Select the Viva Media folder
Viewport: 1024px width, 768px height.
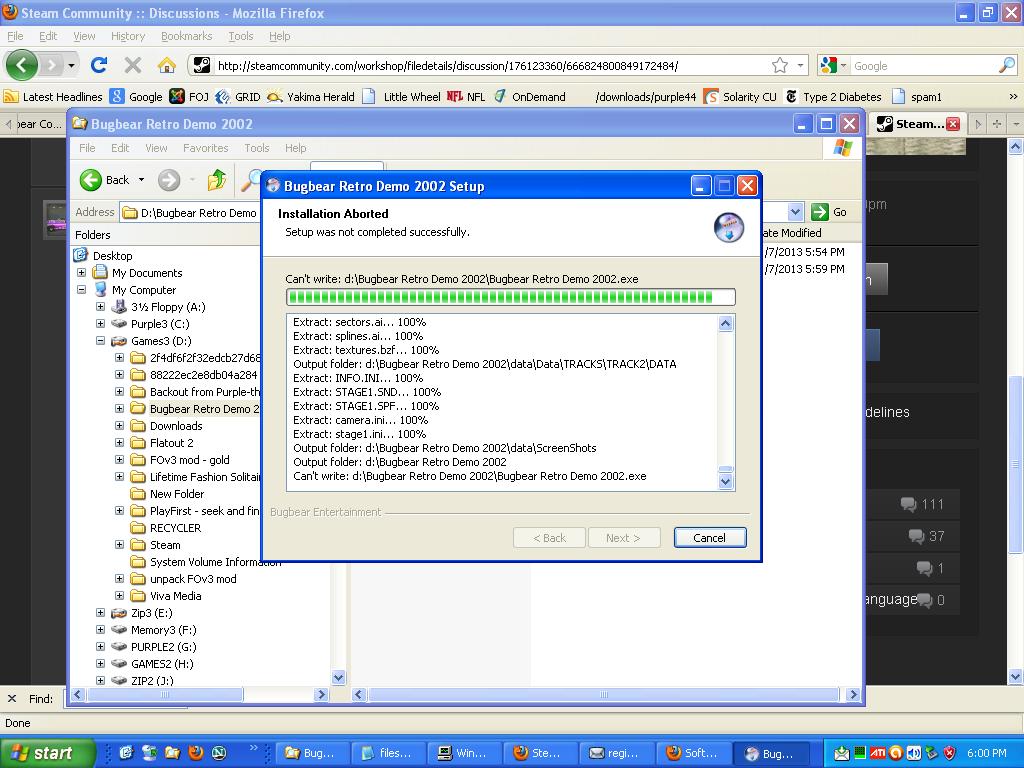(x=175, y=596)
